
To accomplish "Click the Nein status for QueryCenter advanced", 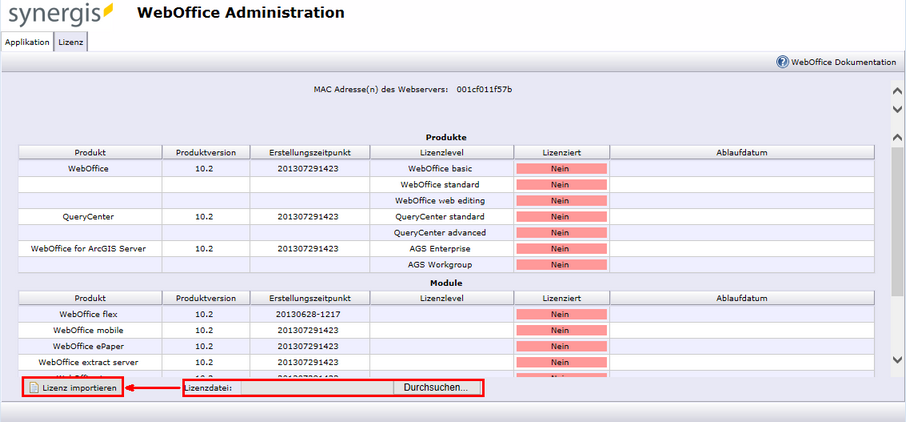I will 562,232.
